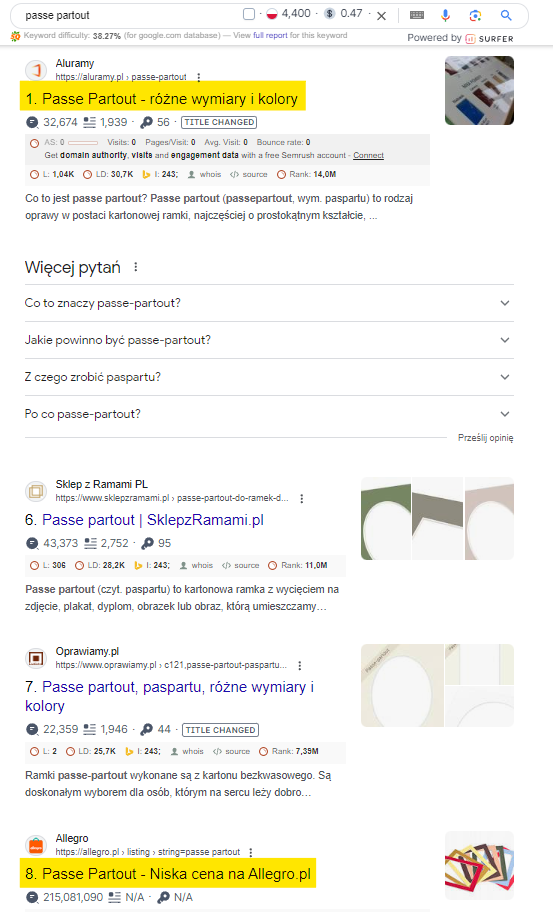Expand question Po co passe-partout?
Screen dimensions: 553x912
269,414
